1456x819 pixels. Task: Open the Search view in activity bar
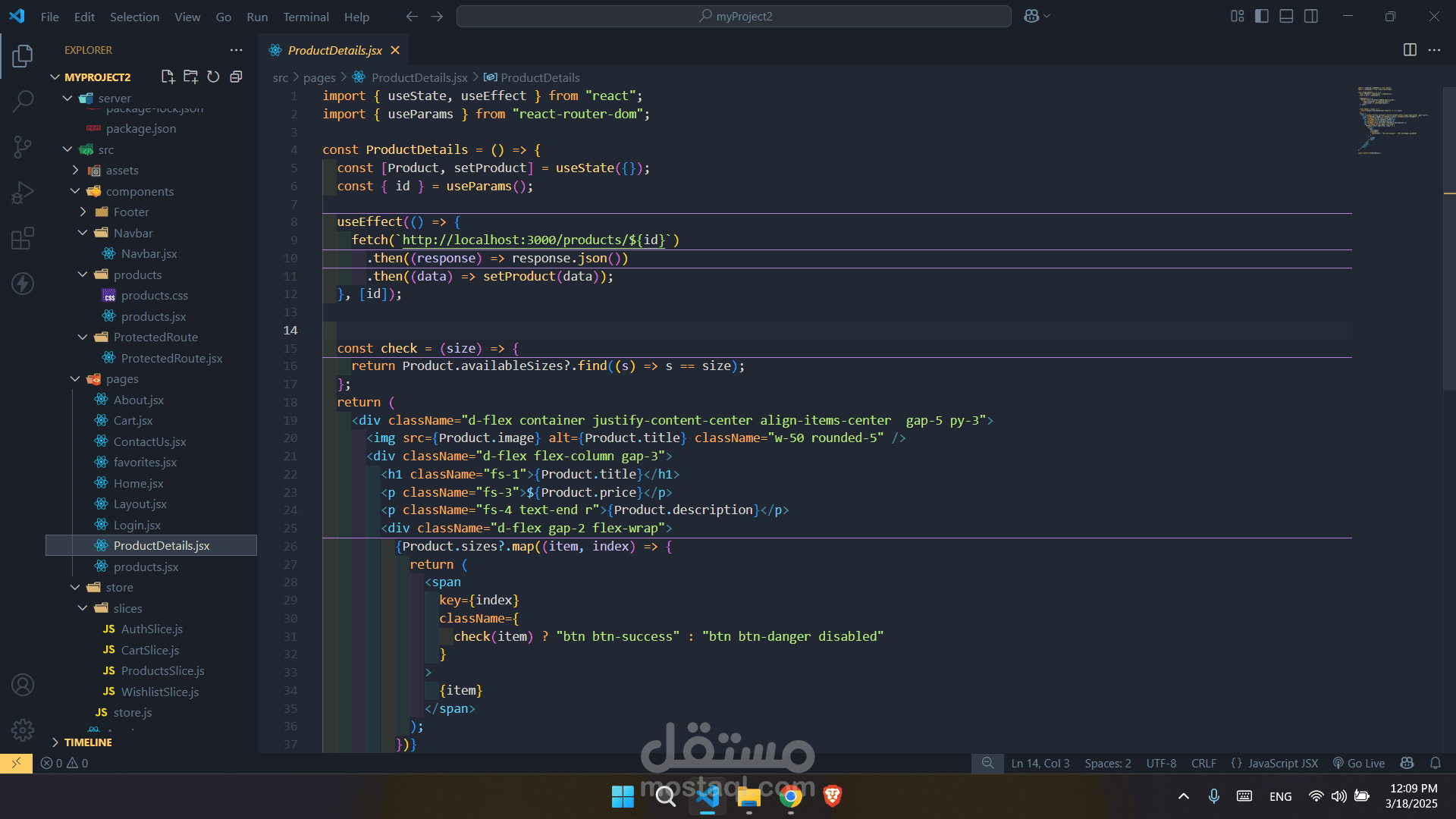(x=23, y=100)
